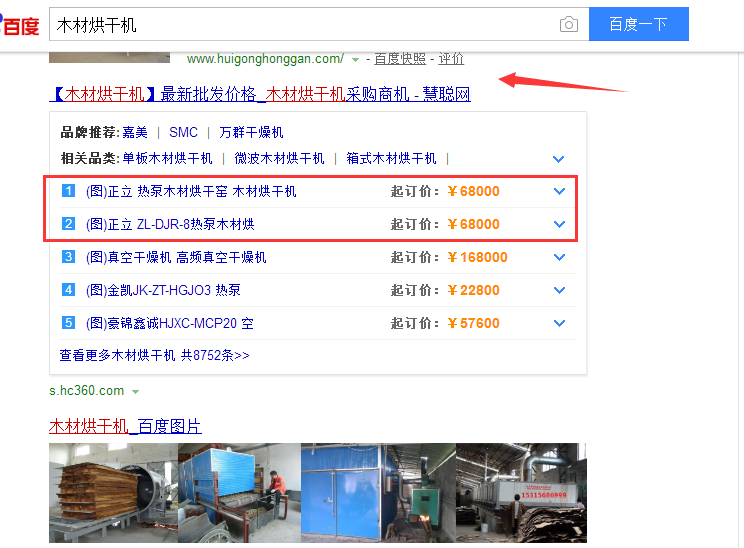The width and height of the screenshot is (744, 548).
Task: Open the huigonghonggan.com URL dropdown arrow
Action: pyautogui.click(x=355, y=60)
